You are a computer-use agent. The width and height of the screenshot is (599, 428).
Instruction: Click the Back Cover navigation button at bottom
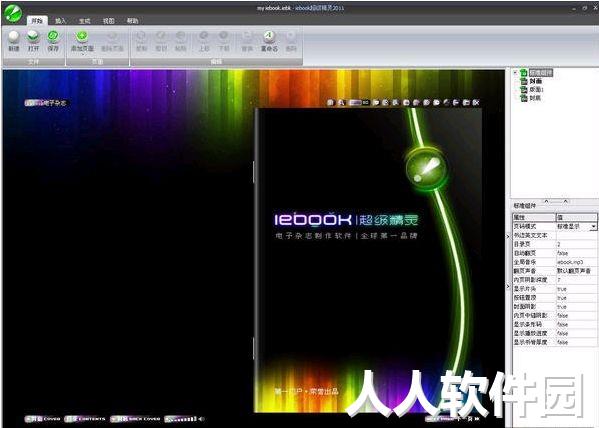(x=135, y=419)
